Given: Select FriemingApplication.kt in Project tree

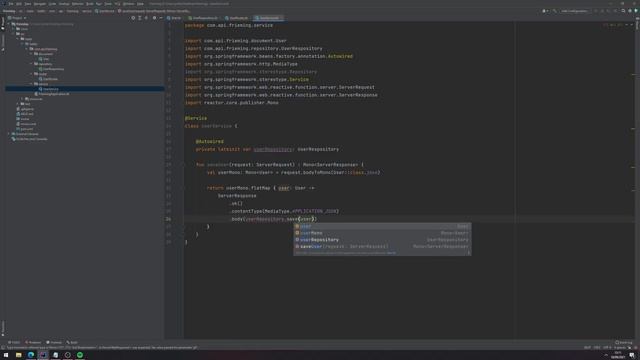Looking at the screenshot, I should (x=52, y=94).
